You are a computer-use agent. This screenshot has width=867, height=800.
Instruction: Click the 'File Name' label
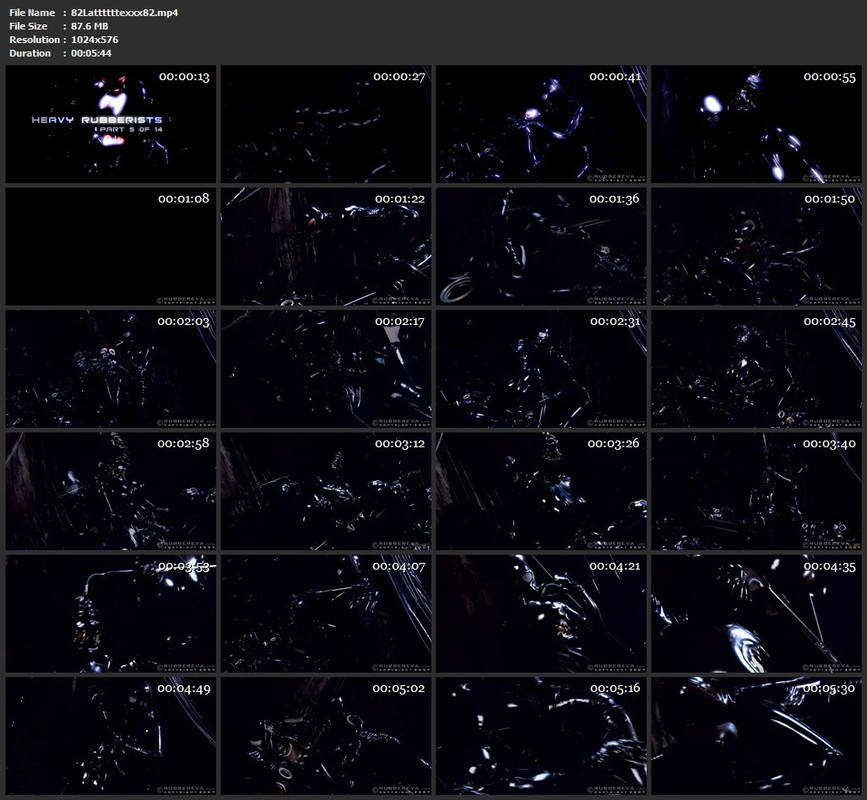click(x=32, y=12)
